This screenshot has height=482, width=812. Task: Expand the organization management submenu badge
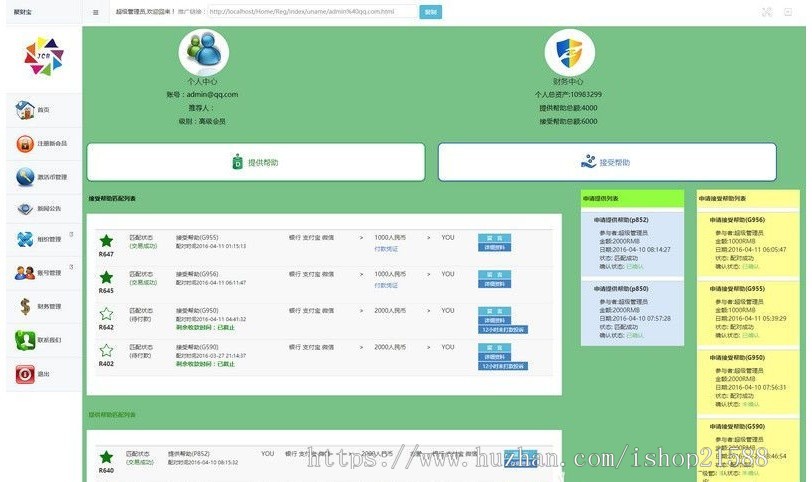pos(71,235)
